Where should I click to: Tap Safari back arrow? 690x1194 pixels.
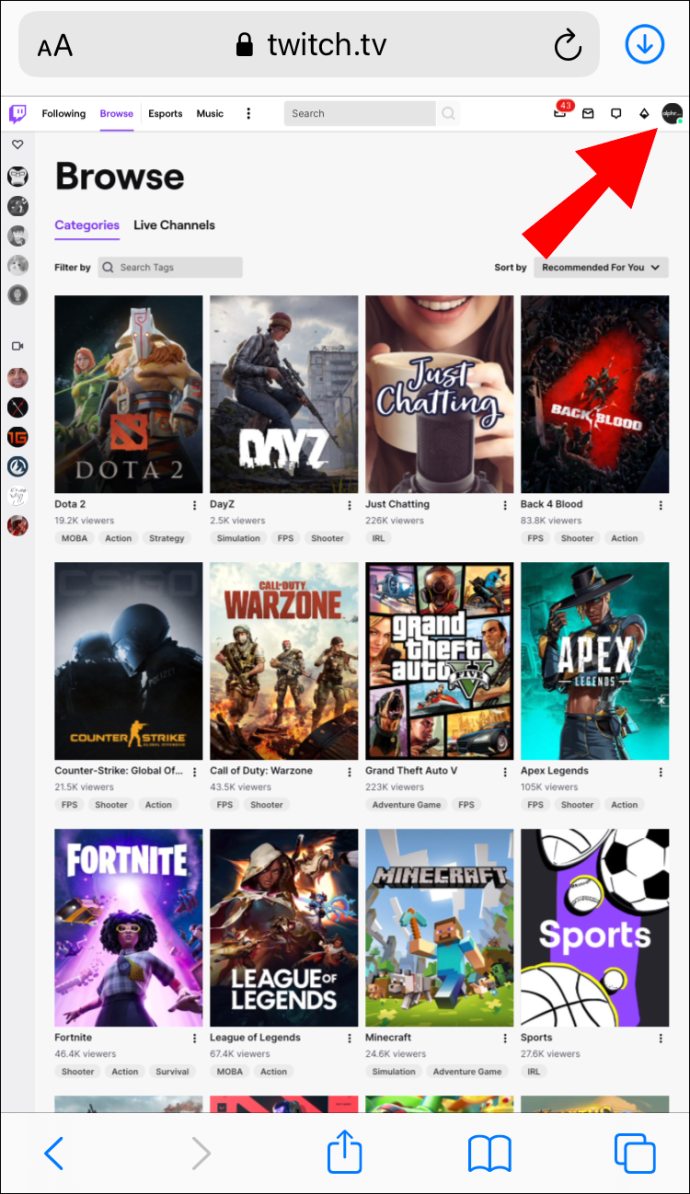click(54, 1154)
